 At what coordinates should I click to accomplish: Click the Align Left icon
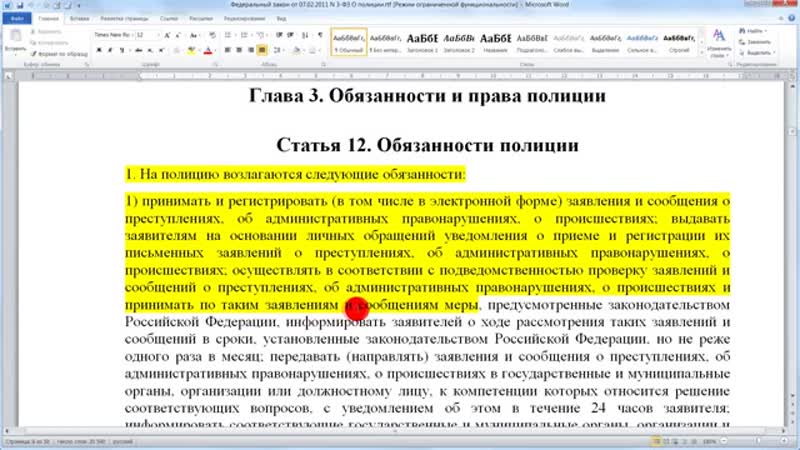tap(228, 50)
